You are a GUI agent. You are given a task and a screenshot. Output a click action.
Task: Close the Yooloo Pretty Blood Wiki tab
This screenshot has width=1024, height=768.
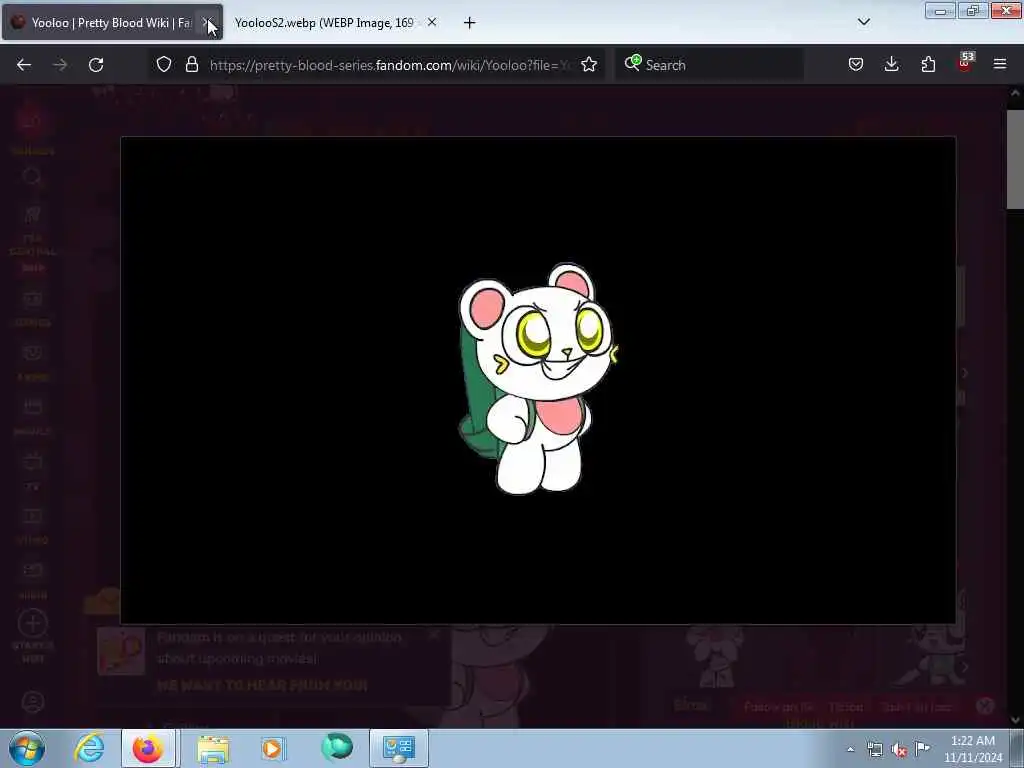[206, 23]
